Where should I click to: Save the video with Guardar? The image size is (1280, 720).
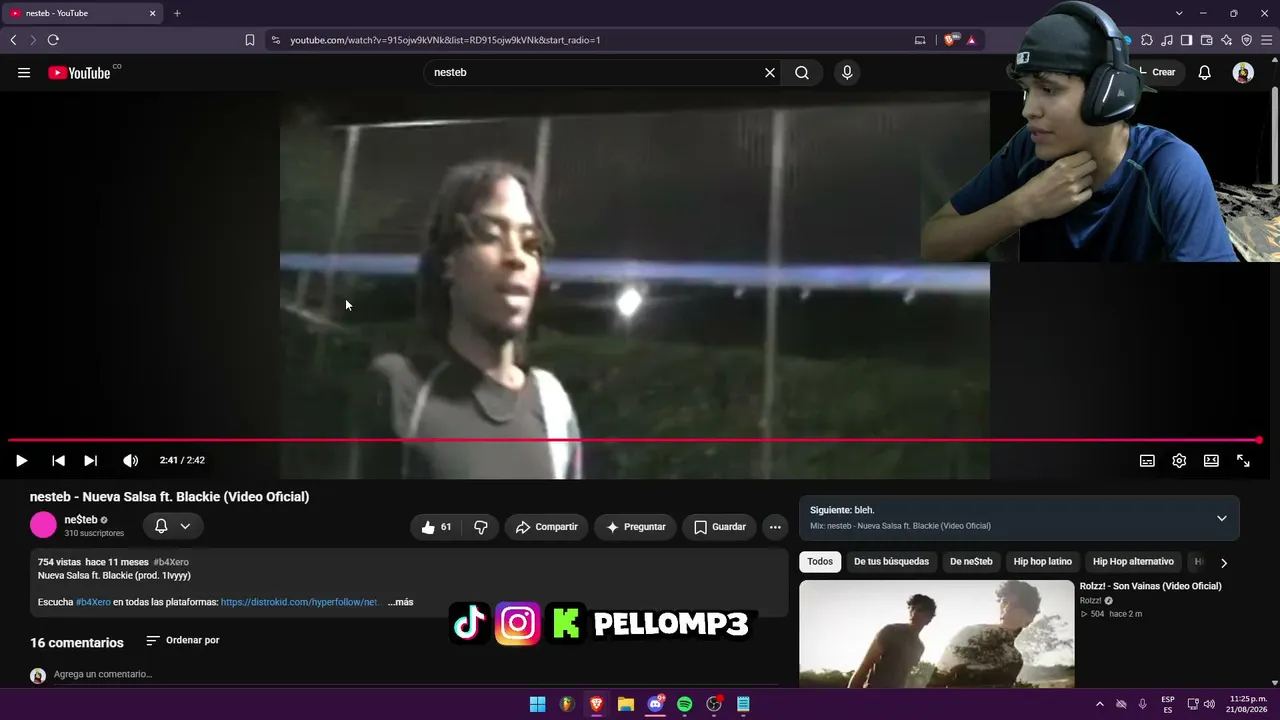[x=719, y=527]
